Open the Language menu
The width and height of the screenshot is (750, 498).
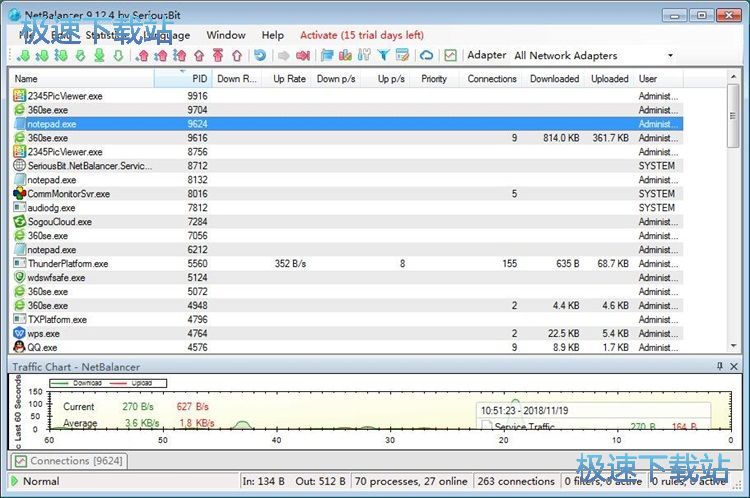[165, 35]
